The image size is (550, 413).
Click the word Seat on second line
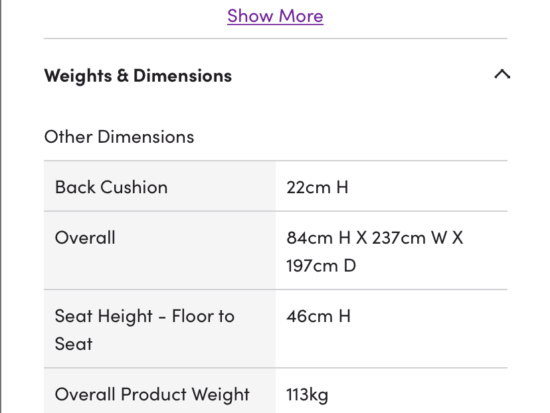[74, 344]
